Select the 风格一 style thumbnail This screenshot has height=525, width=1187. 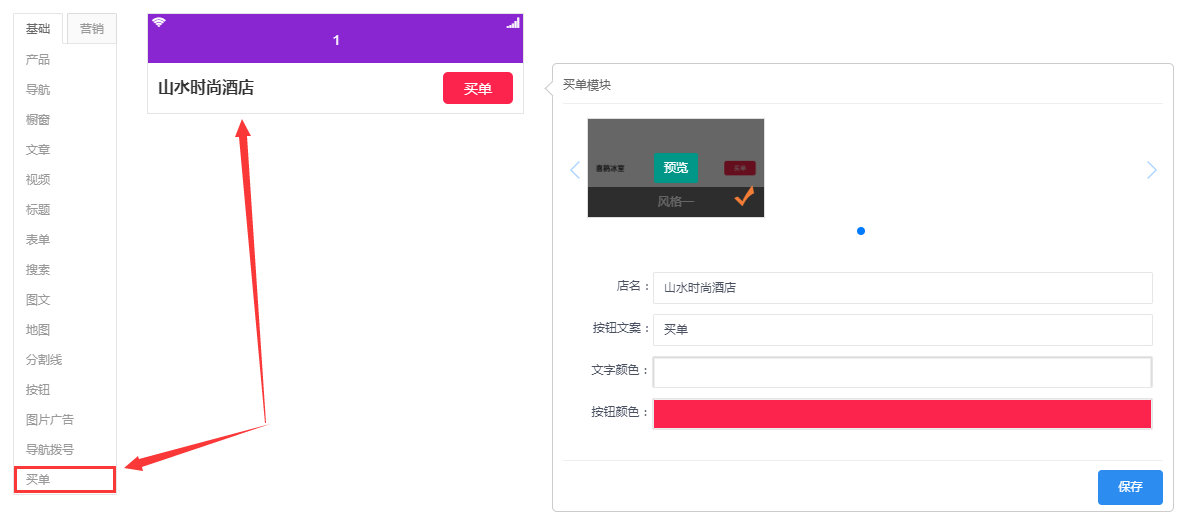click(x=676, y=168)
